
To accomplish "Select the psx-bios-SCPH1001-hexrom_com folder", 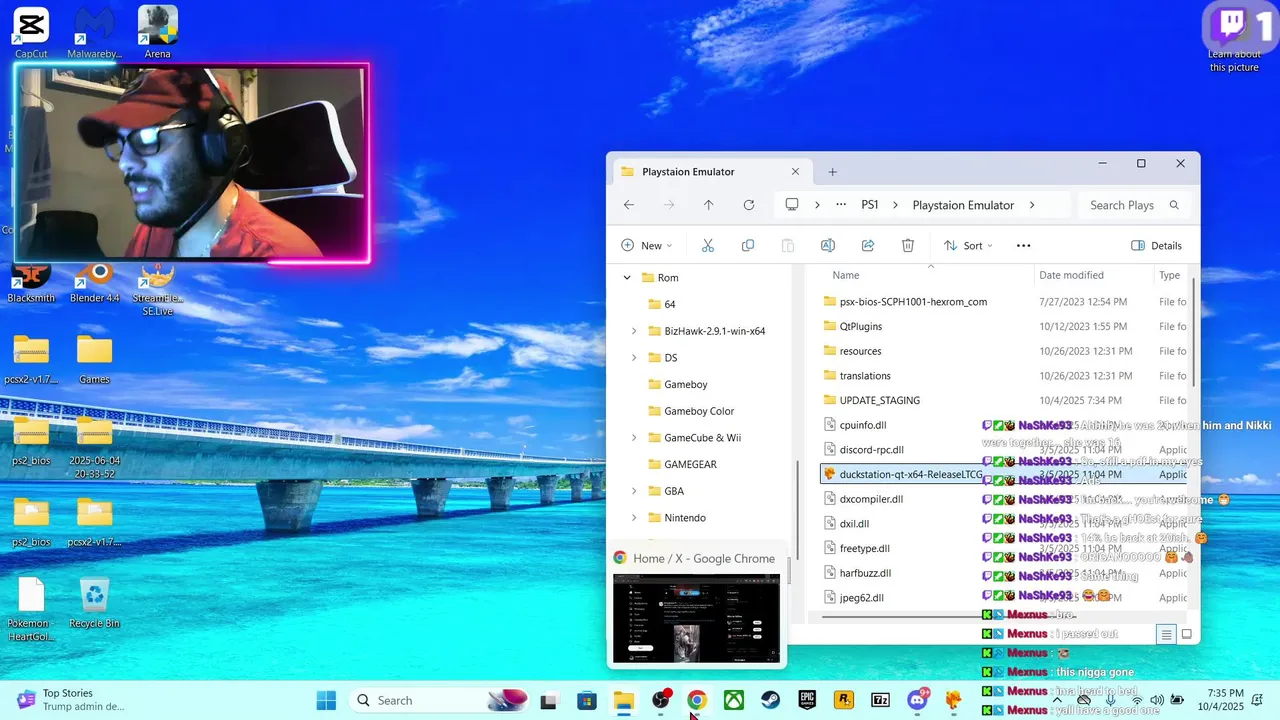I will click(x=913, y=302).
